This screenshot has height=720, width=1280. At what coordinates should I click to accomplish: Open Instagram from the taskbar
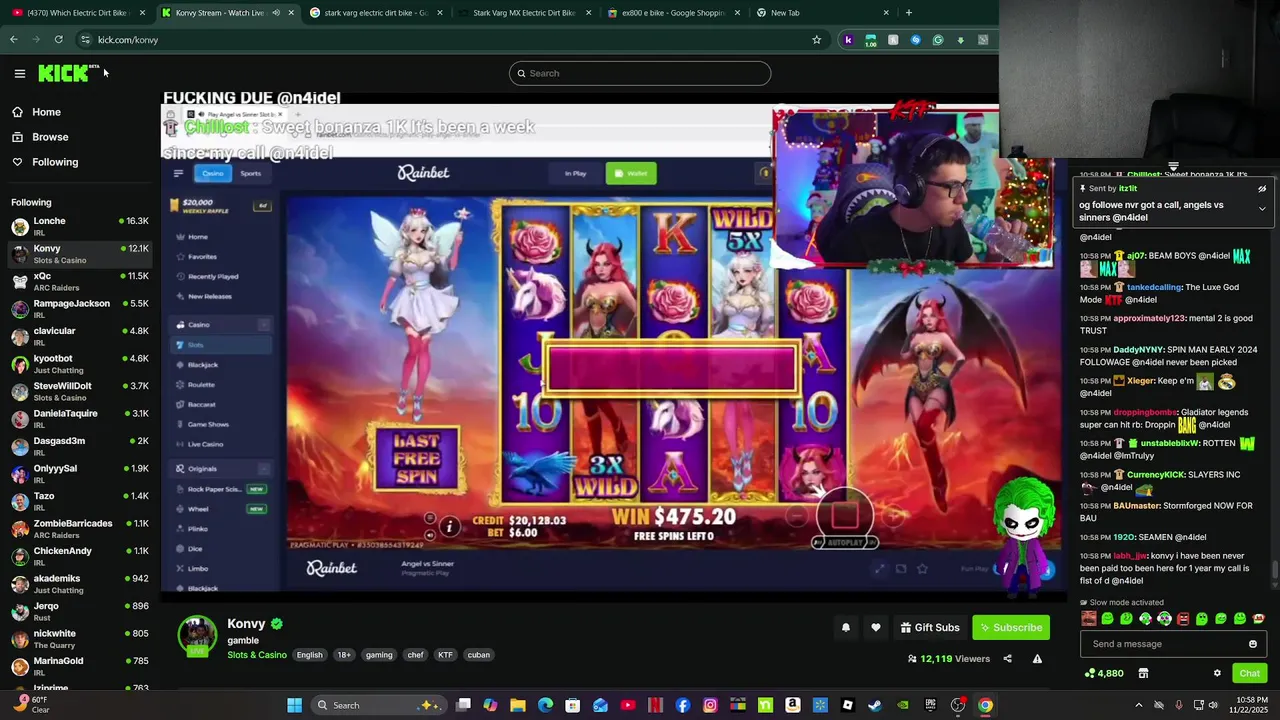[710, 705]
